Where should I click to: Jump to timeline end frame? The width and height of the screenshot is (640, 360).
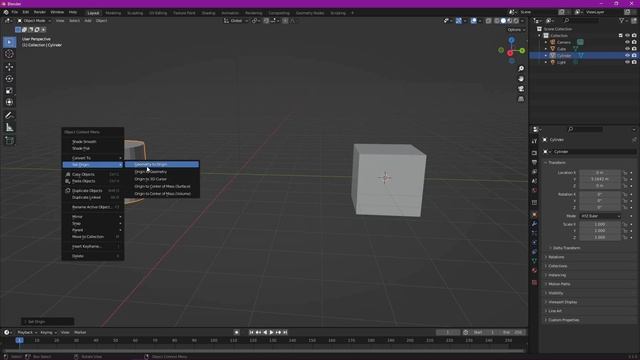(x=285, y=332)
